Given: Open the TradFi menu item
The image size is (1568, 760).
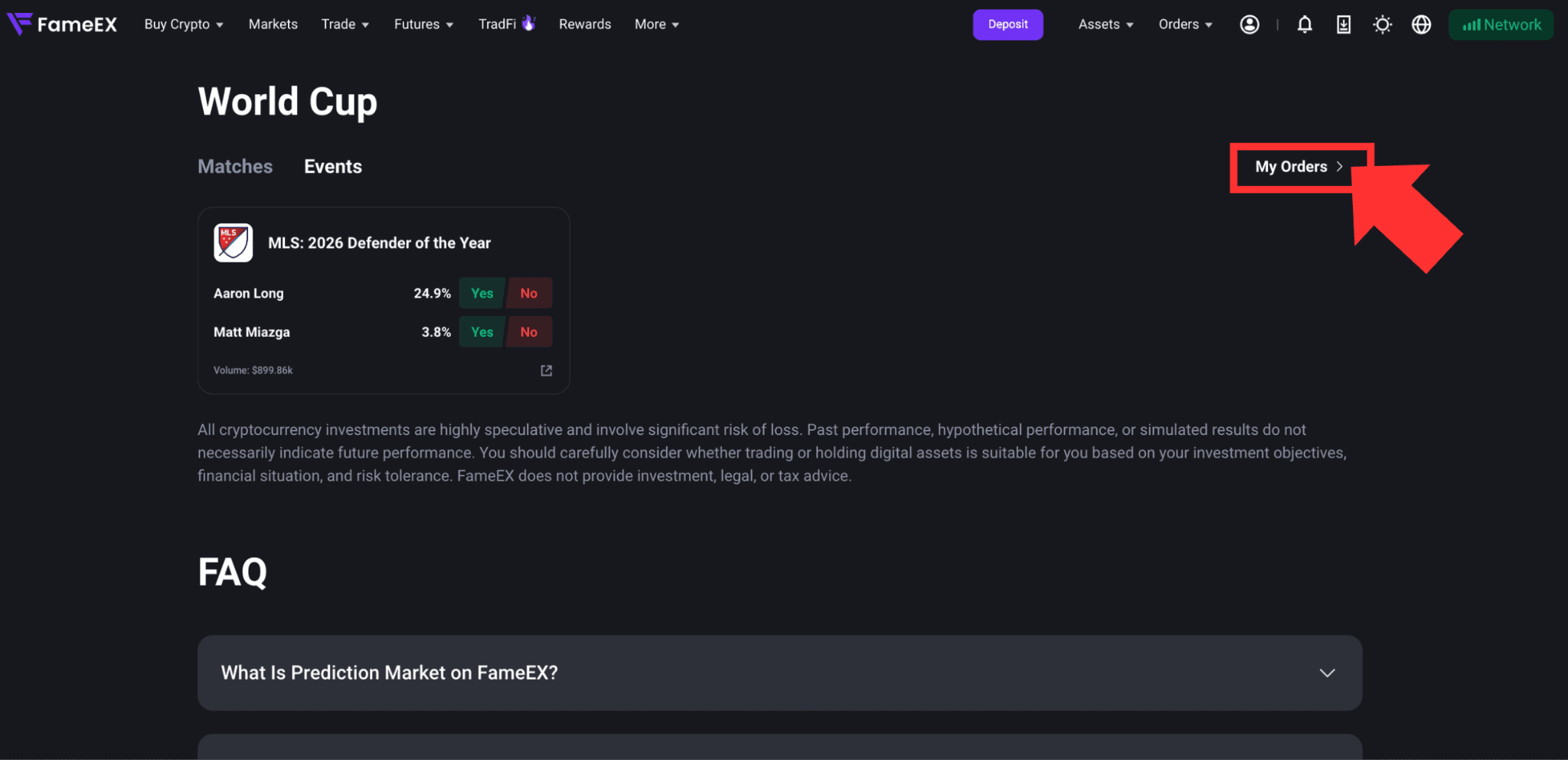Looking at the screenshot, I should coord(507,24).
